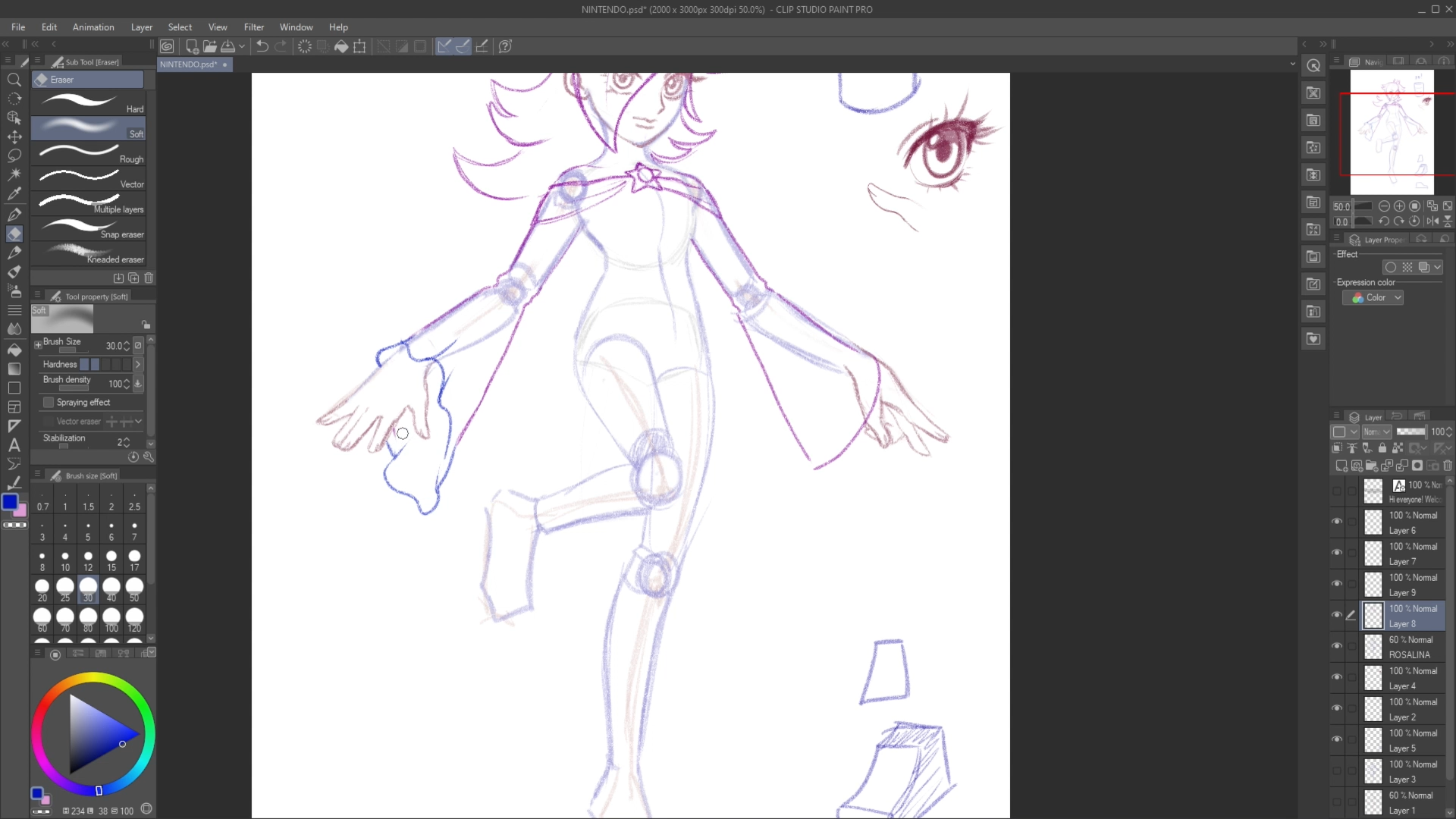Toggle Snap to Ruler in command bar
The height and width of the screenshot is (819, 1456).
444,46
